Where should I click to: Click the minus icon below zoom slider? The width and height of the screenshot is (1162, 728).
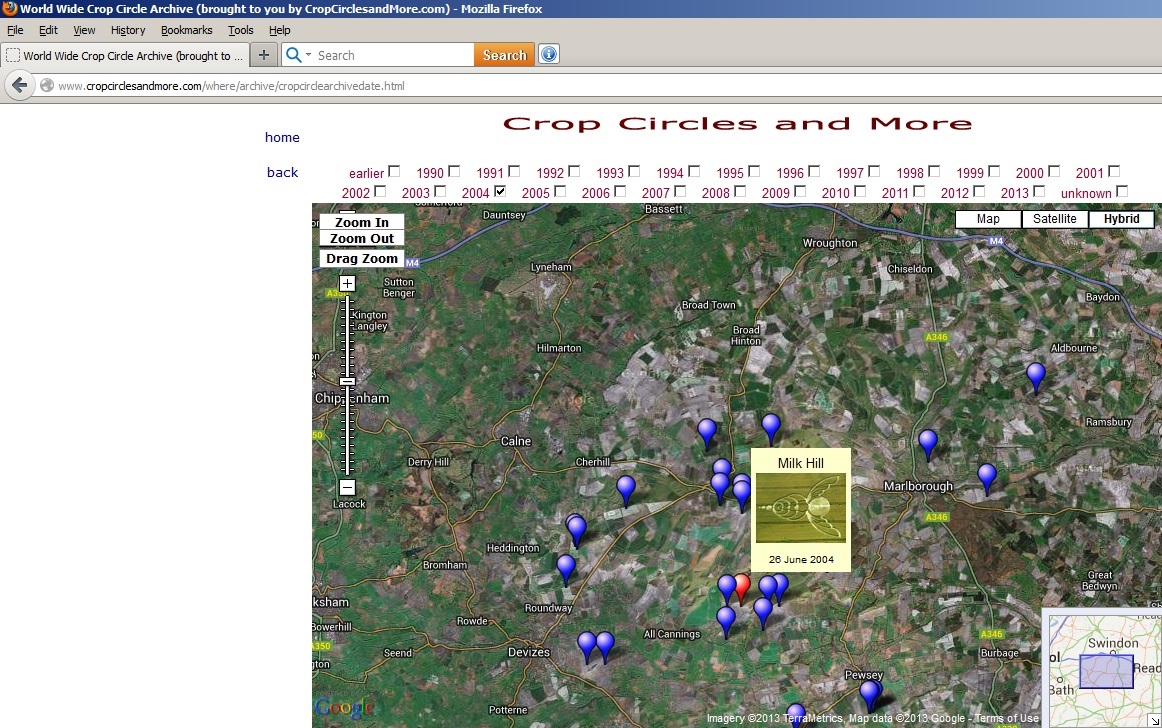347,488
